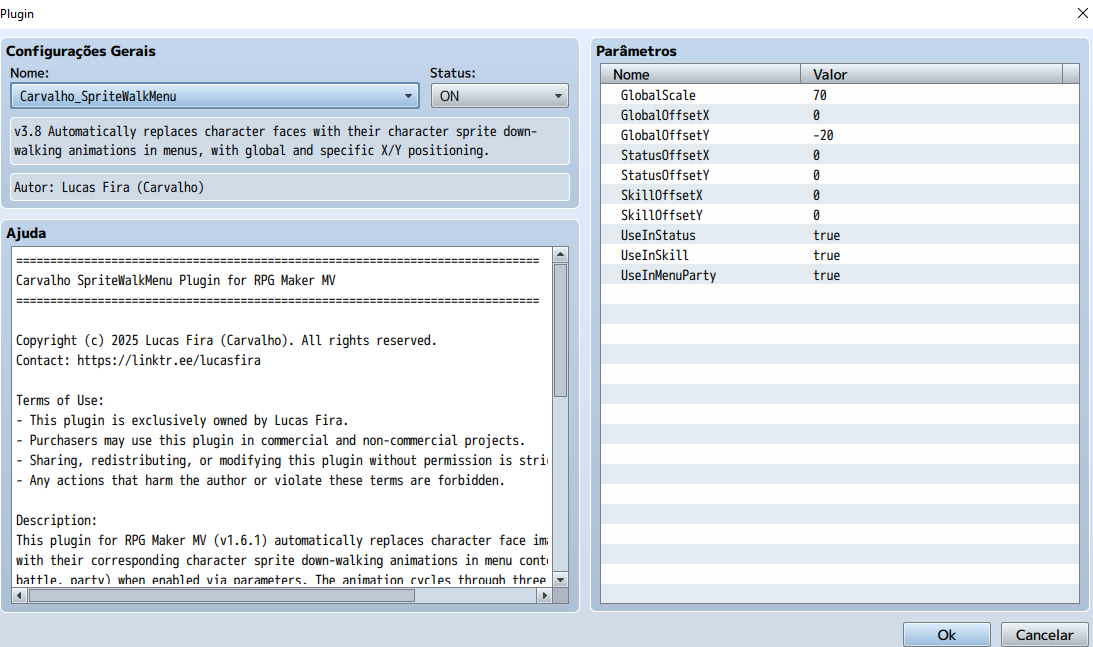This screenshot has height=647, width=1093.
Task: Select the StatusOffsetY parameter row
Action: (840, 175)
